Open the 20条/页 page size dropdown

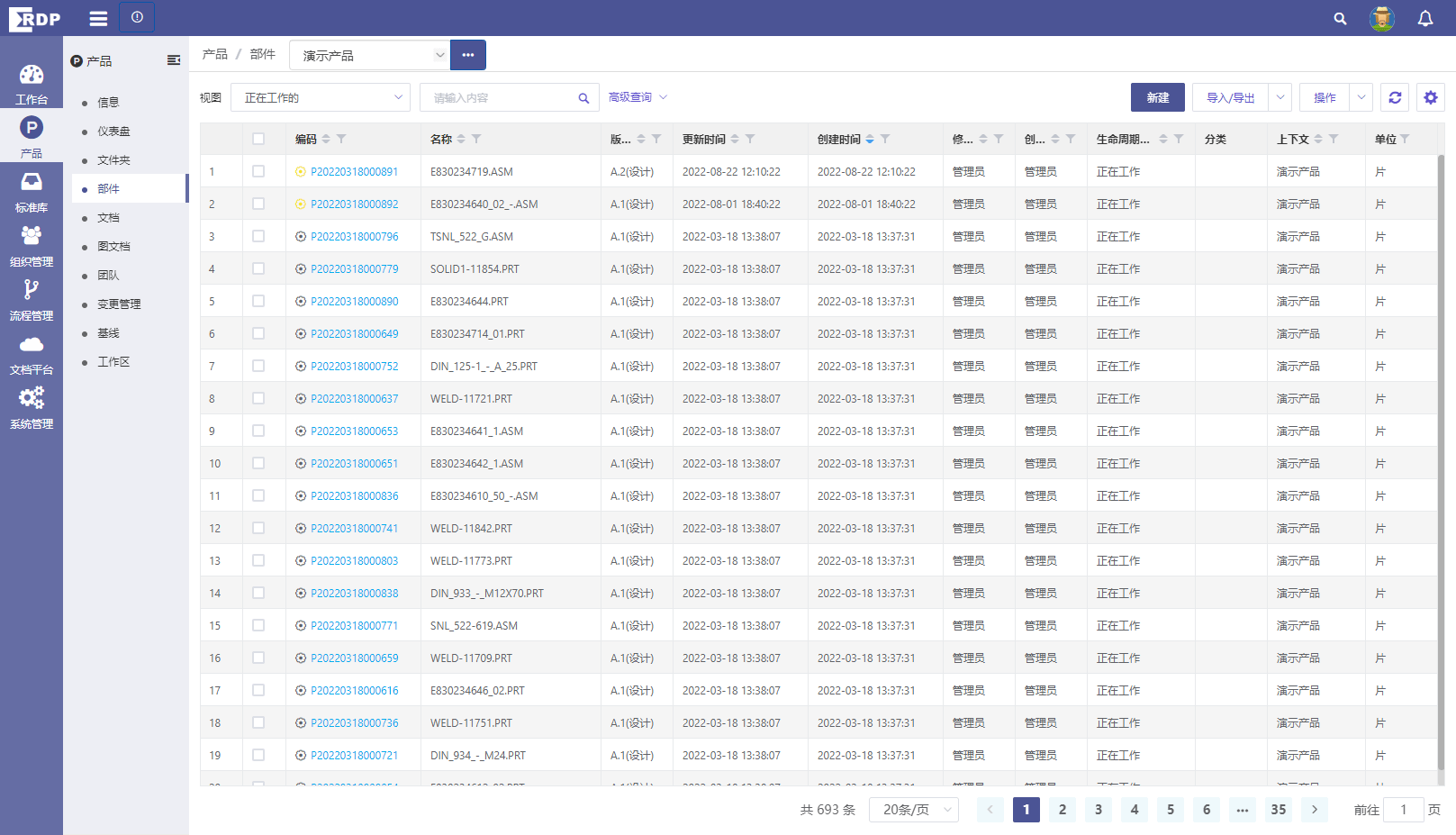(914, 810)
